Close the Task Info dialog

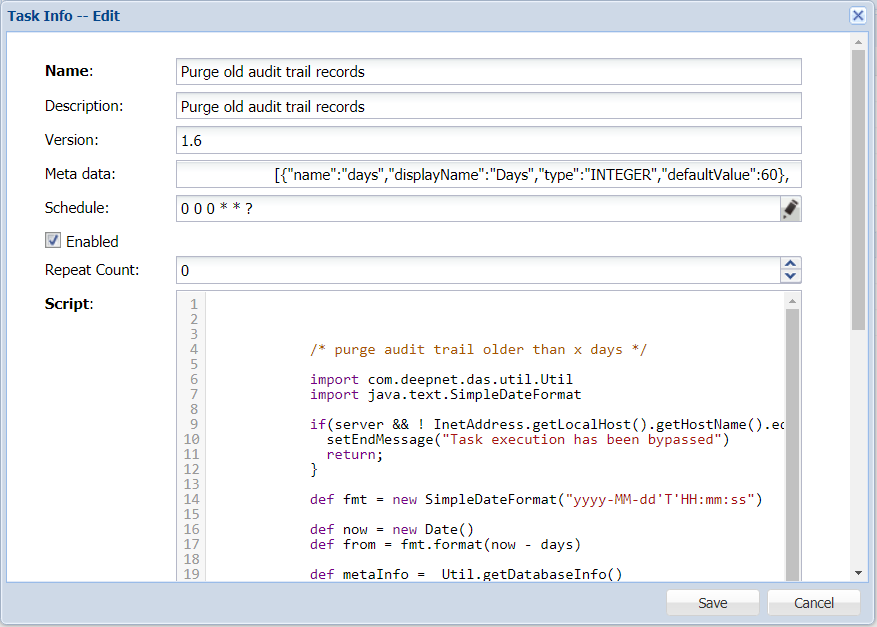(x=858, y=16)
